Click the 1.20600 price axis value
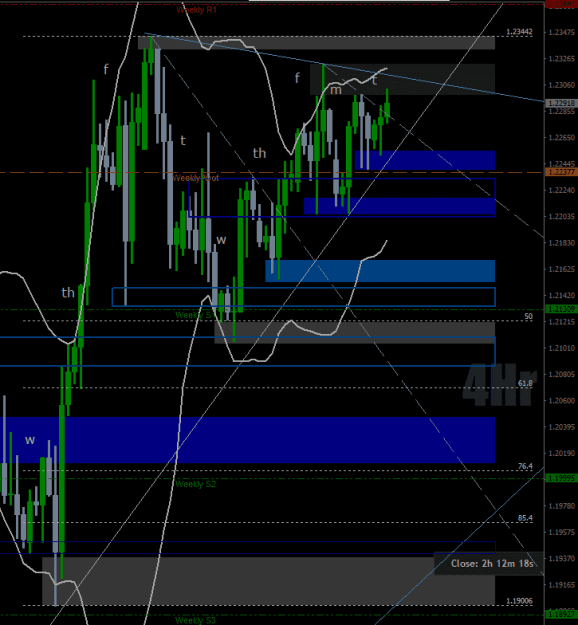Image resolution: width=578 pixels, height=625 pixels. click(x=561, y=401)
